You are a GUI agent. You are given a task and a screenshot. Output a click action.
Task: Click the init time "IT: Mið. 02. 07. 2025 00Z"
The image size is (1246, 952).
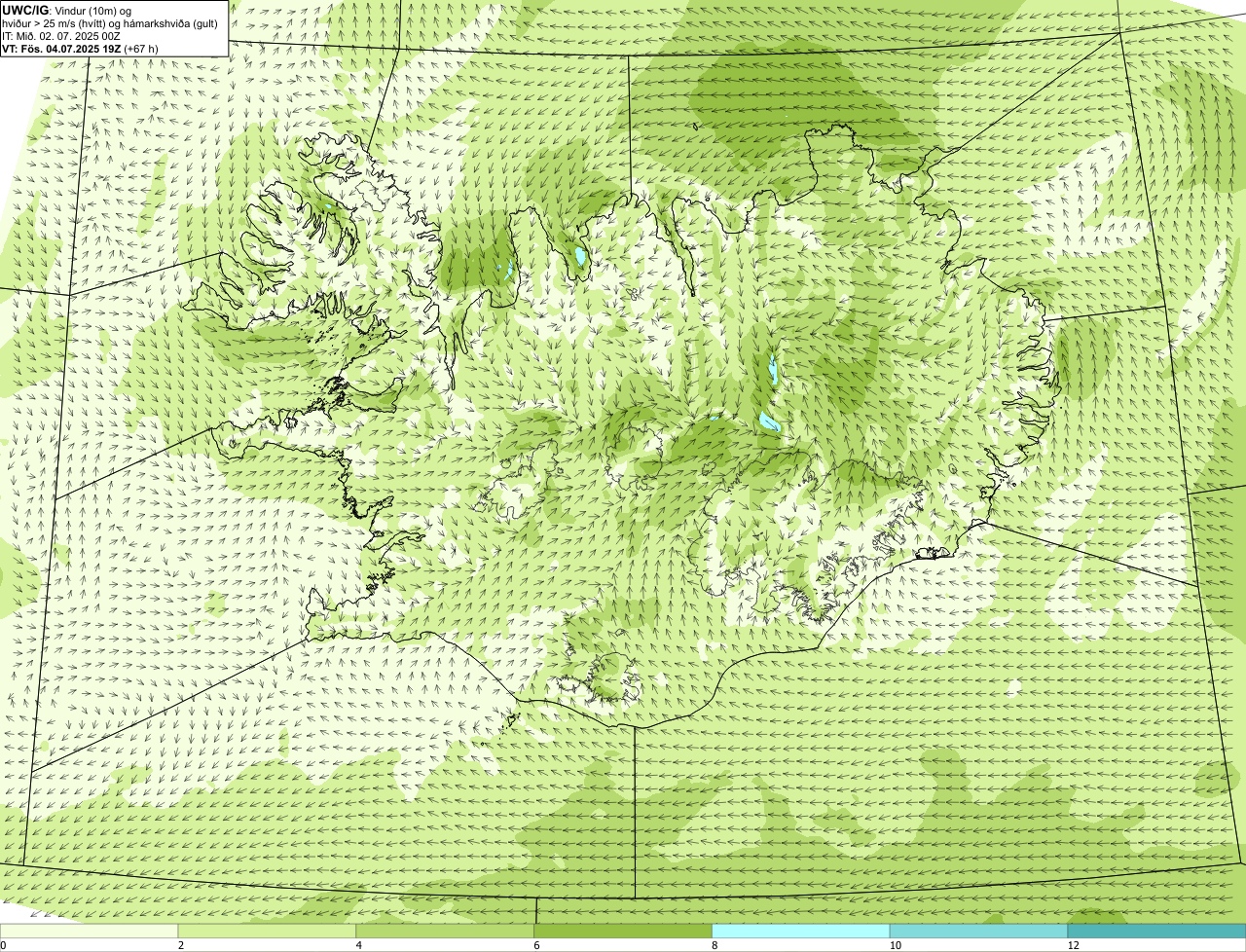[61, 36]
